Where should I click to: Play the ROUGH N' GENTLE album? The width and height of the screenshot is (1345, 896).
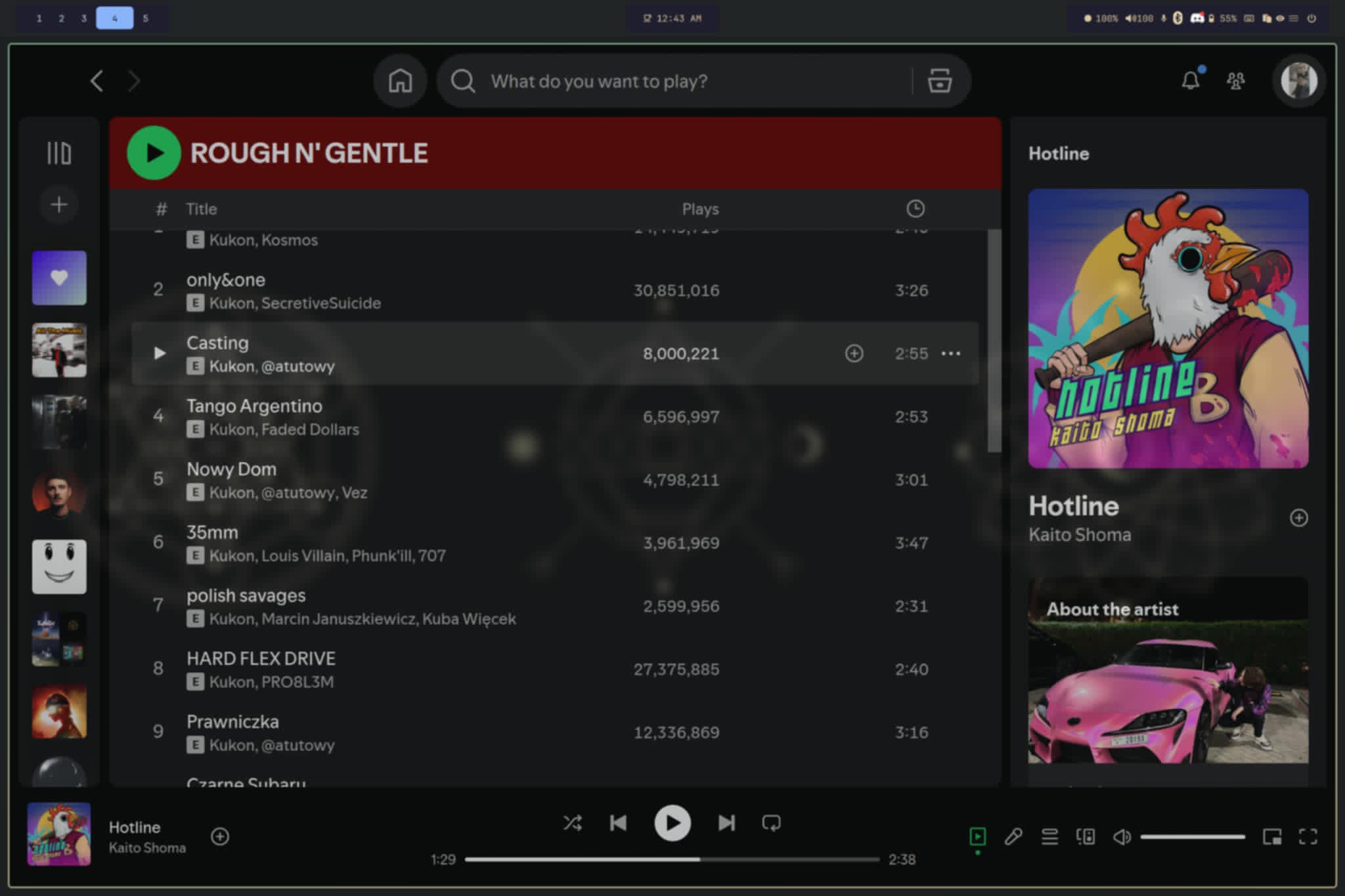click(154, 153)
